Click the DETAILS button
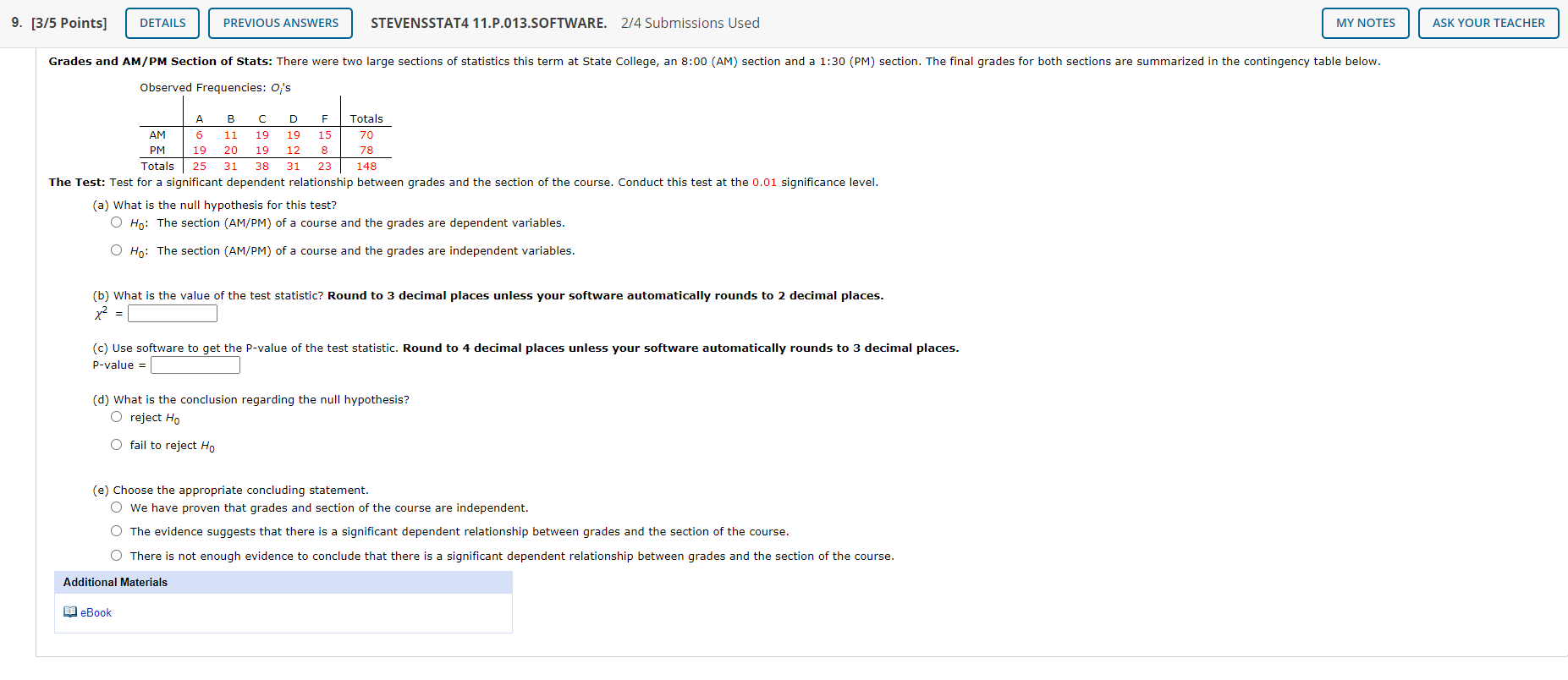Screen dimensions: 1568x680 [162, 23]
